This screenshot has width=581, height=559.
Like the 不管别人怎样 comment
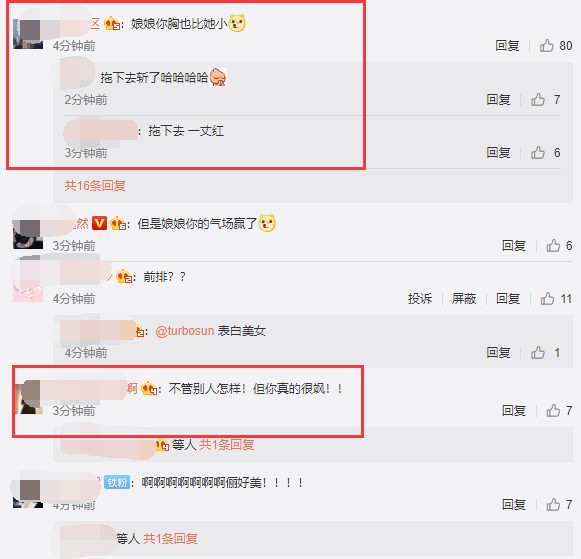(x=553, y=410)
